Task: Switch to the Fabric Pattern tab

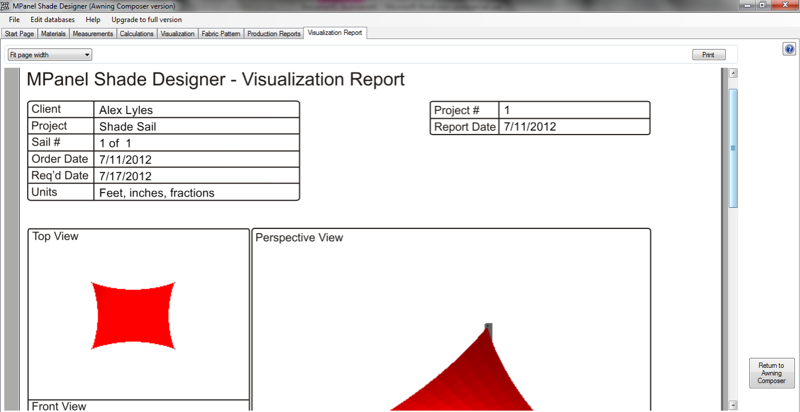Action: coord(220,33)
